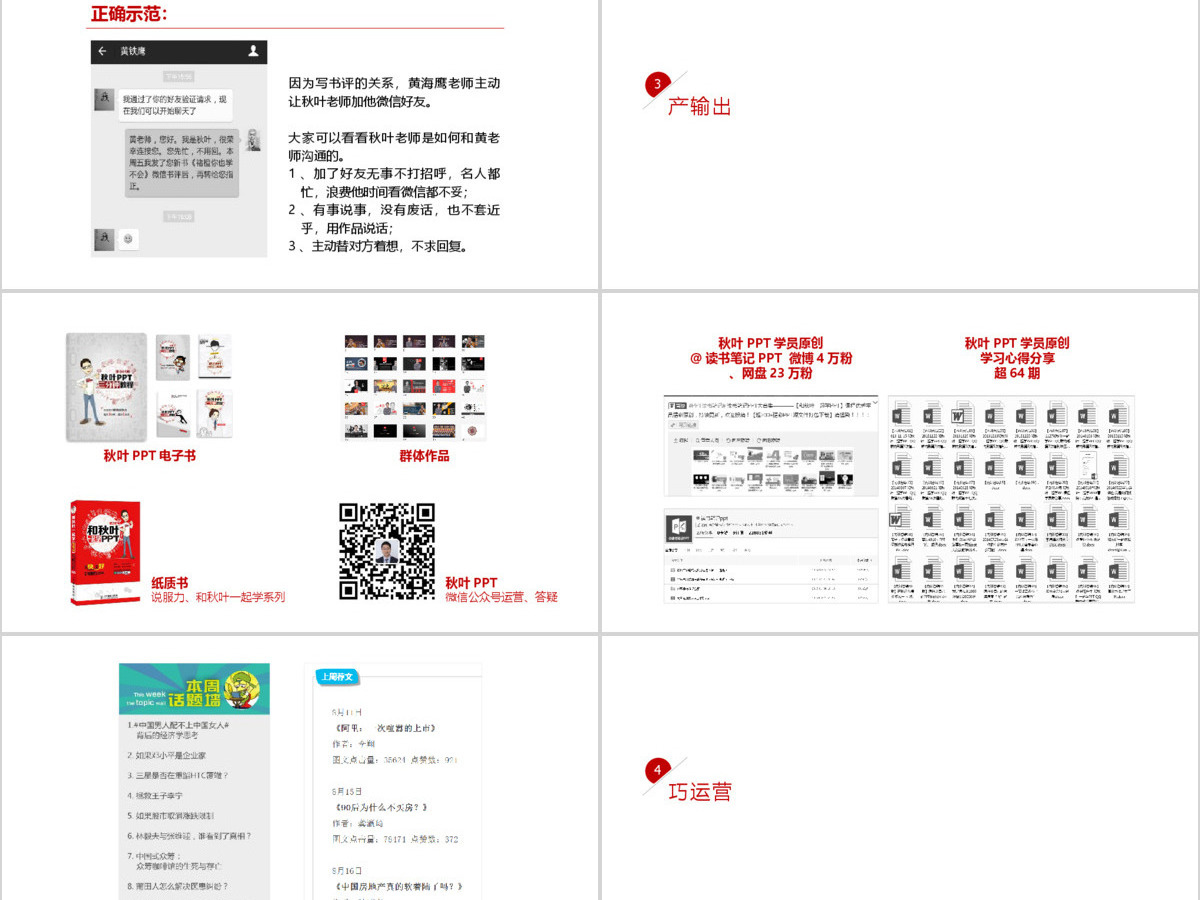The width and height of the screenshot is (1200, 900).
Task: Click the Weibo post screenshot with PPT thumbnails
Action: click(771, 445)
